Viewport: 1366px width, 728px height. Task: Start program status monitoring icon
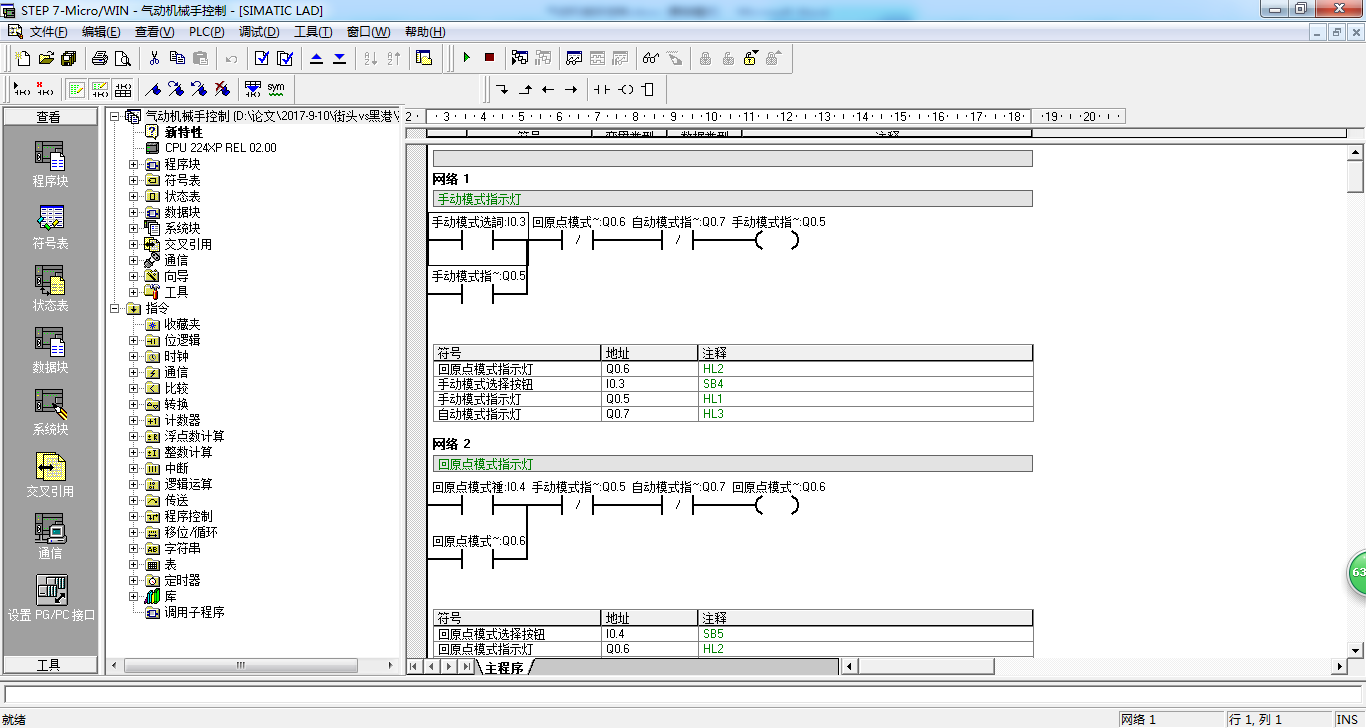(520, 58)
